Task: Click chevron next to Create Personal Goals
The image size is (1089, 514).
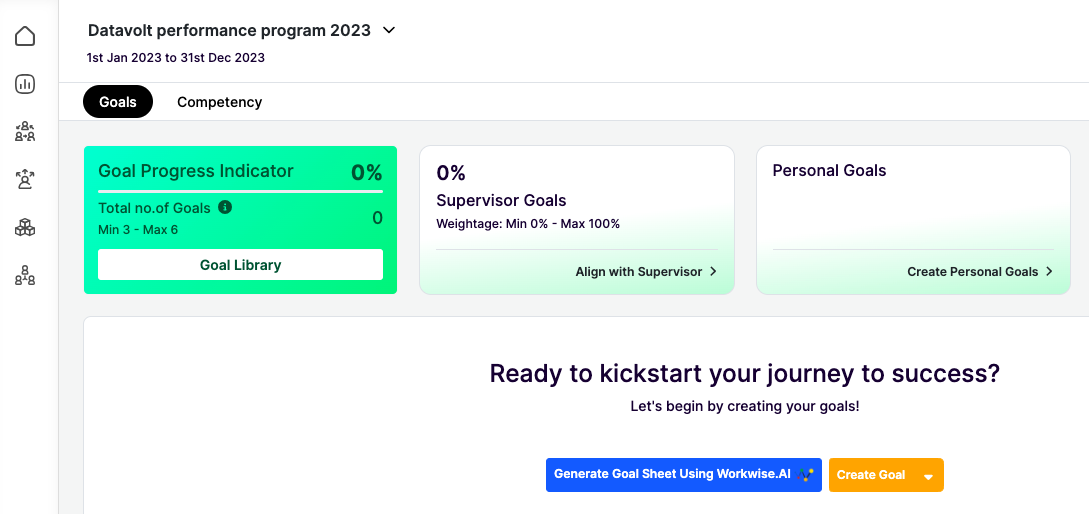Action: (1049, 272)
